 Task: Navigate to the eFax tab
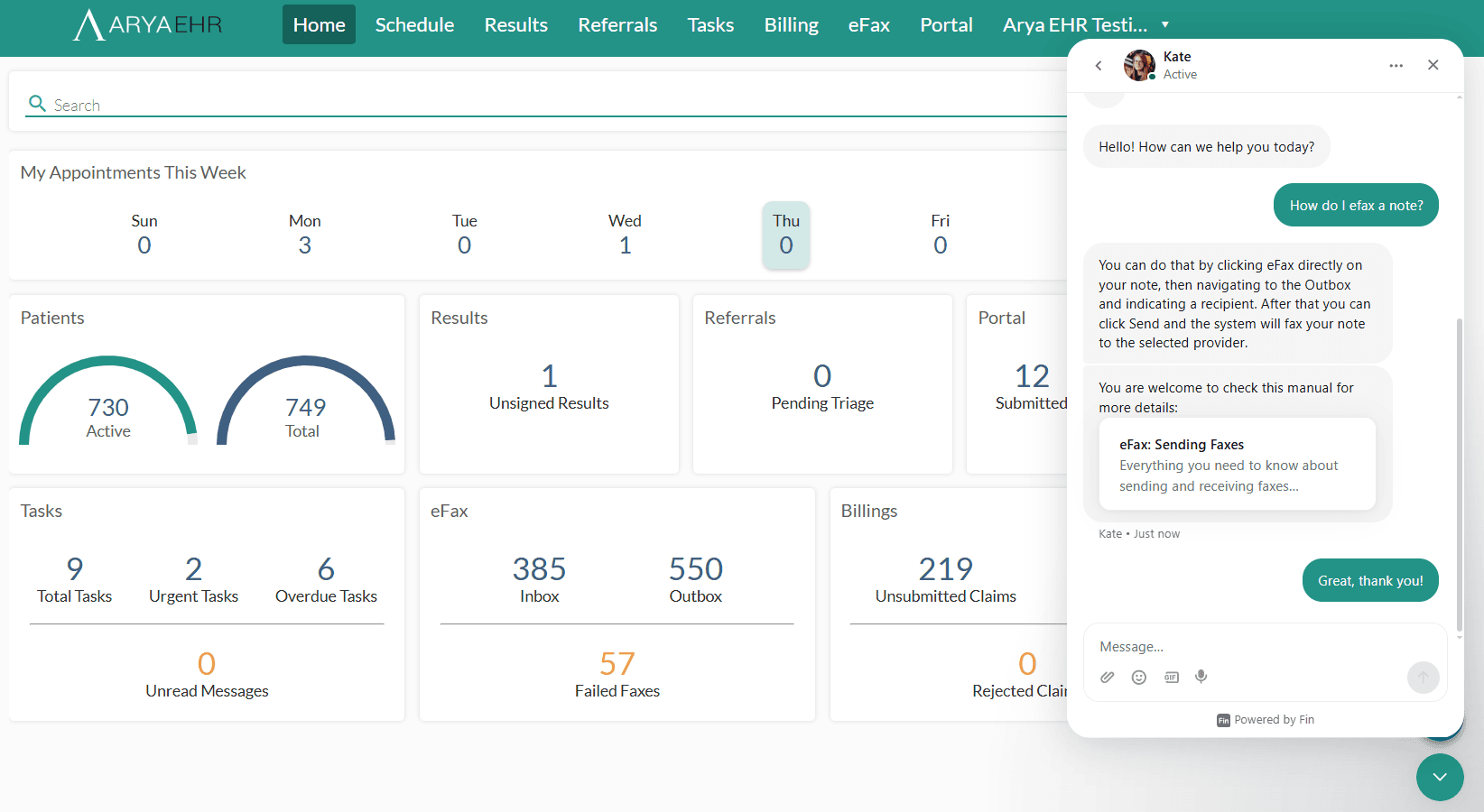click(868, 24)
